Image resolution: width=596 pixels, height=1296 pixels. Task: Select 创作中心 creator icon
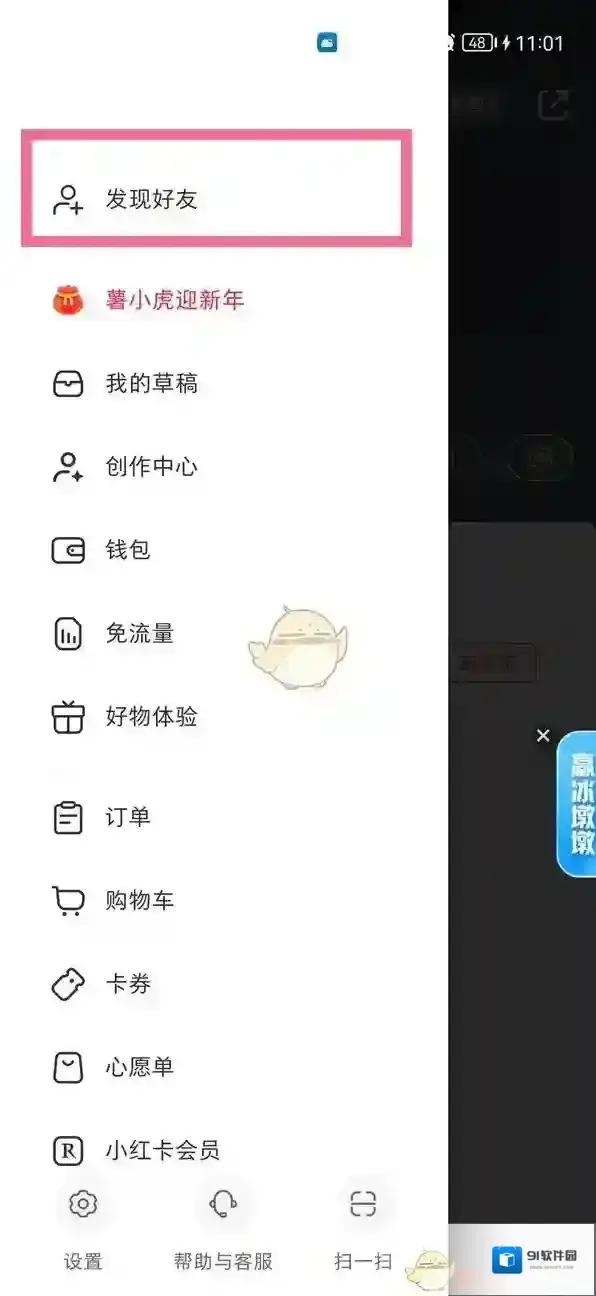68,467
